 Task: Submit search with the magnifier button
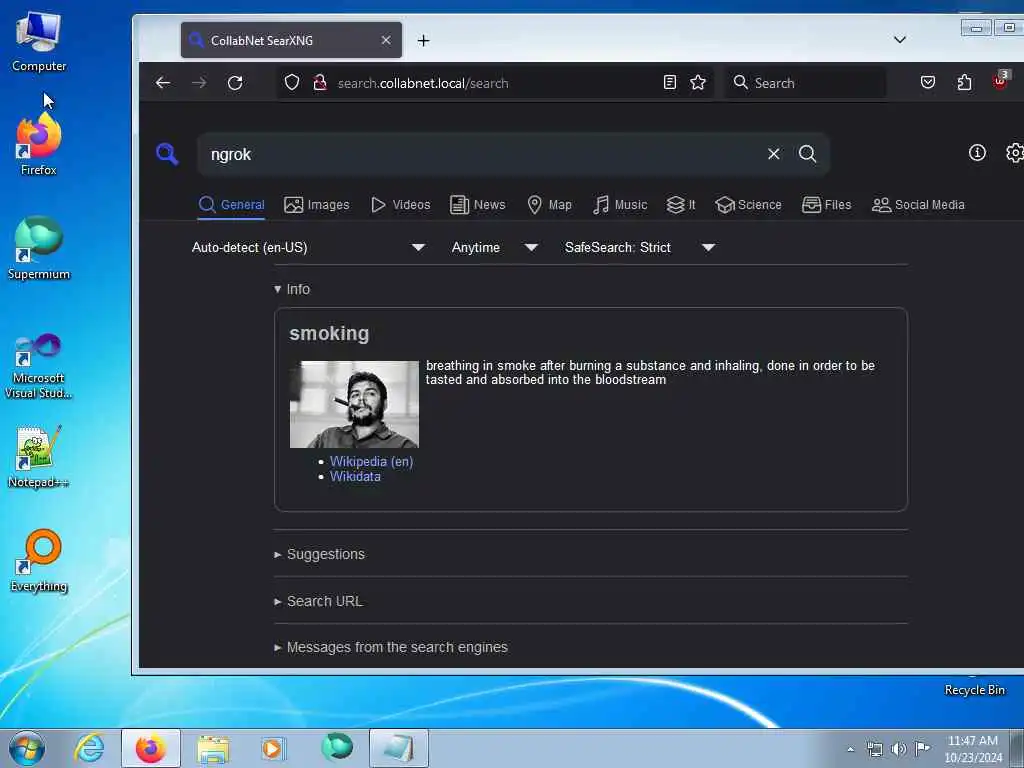(x=807, y=154)
